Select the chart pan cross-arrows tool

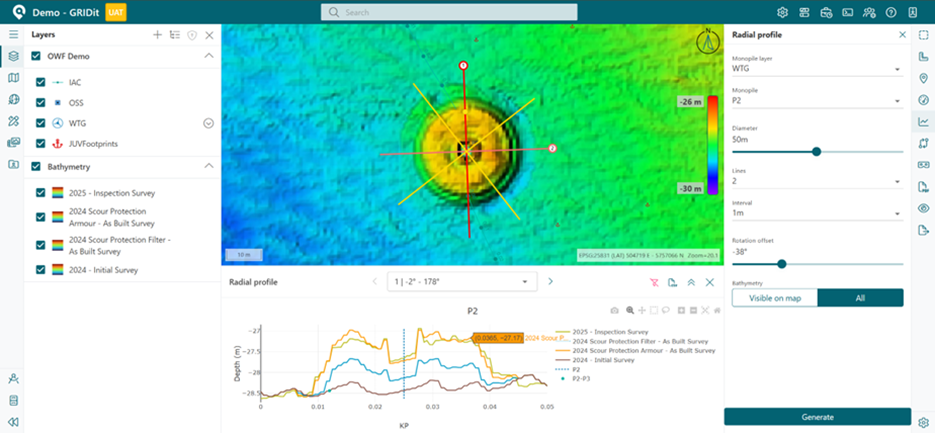(x=642, y=310)
